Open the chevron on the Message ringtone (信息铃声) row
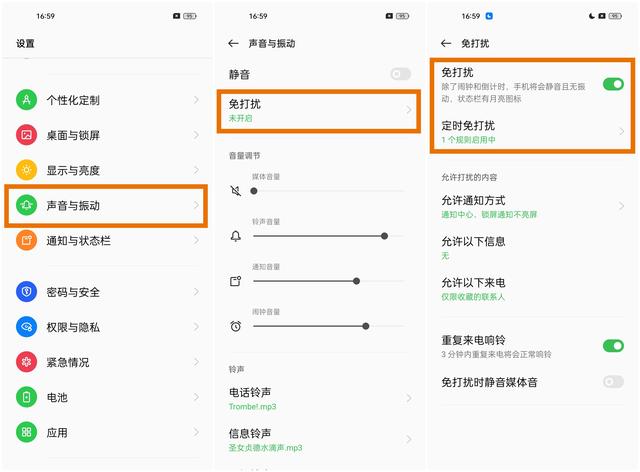Viewport: 640px width, 472px height. tap(409, 439)
